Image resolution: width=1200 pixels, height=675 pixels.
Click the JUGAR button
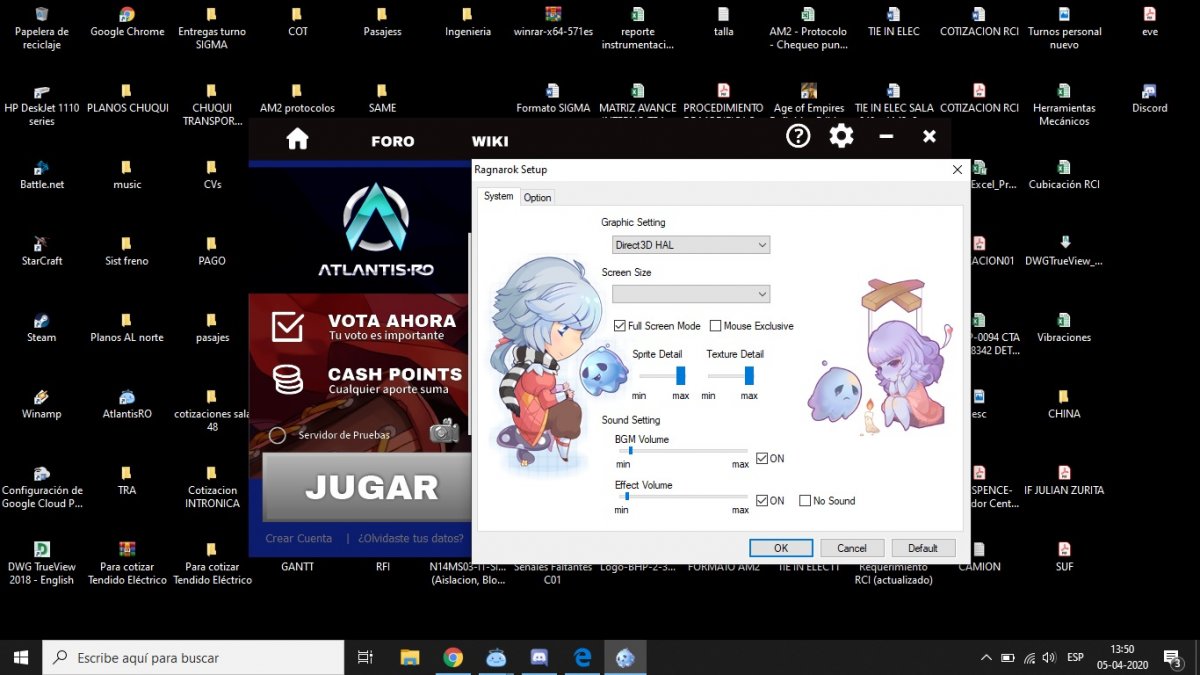(x=367, y=487)
